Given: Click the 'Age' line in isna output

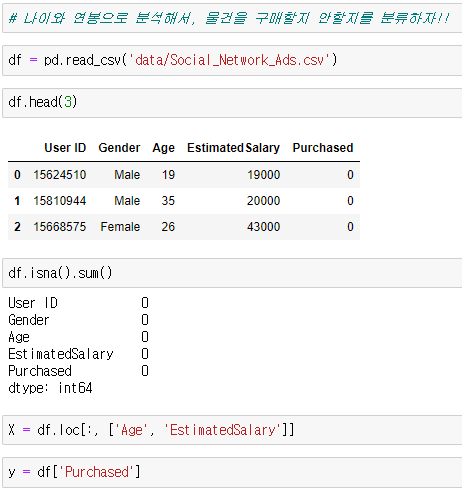Looking at the screenshot, I should pos(78,337).
